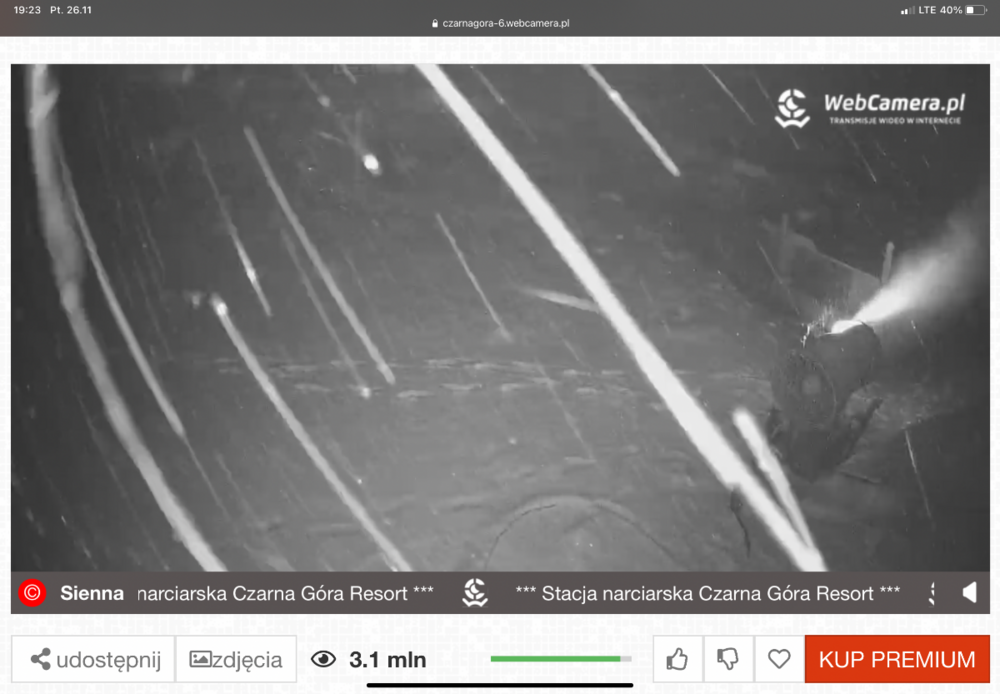The image size is (1000, 694).
Task: Click the Stacja narciarska Czarna Góra Resort ticker
Action: pyautogui.click(x=707, y=593)
